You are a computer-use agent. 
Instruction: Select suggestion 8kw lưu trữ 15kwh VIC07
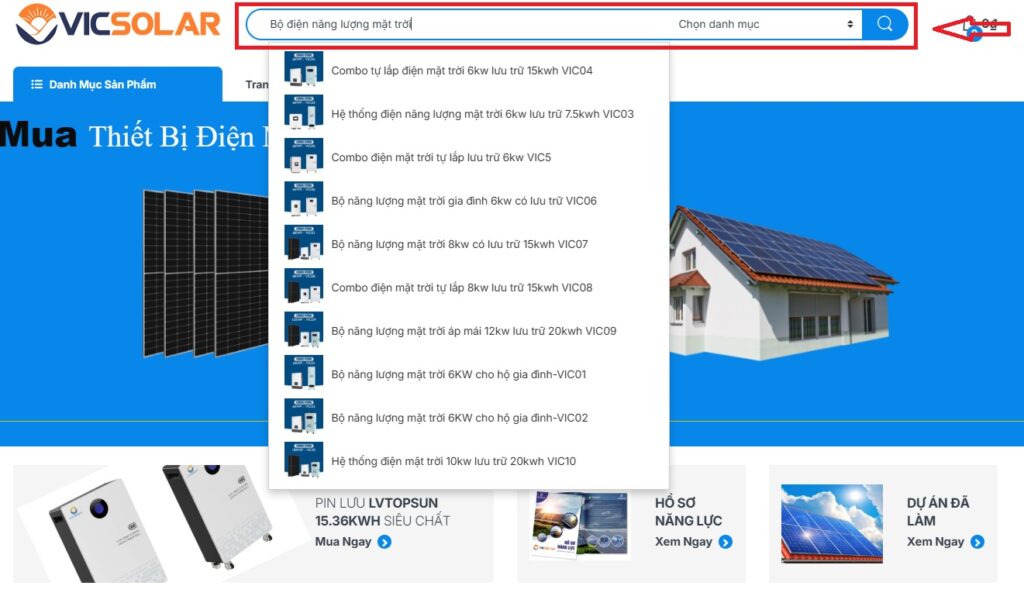click(x=459, y=244)
